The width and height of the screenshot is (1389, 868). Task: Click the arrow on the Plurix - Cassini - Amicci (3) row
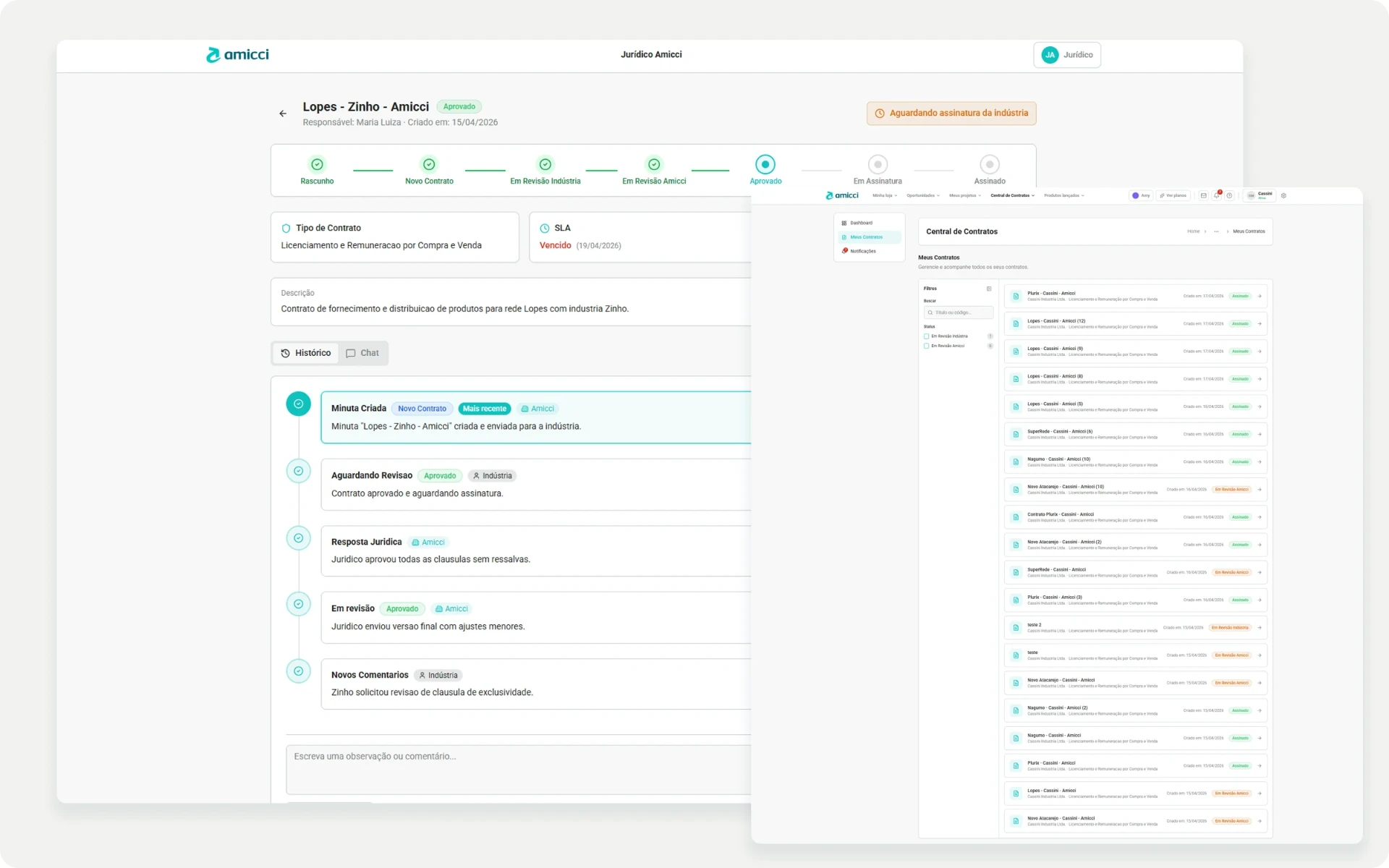(1260, 600)
